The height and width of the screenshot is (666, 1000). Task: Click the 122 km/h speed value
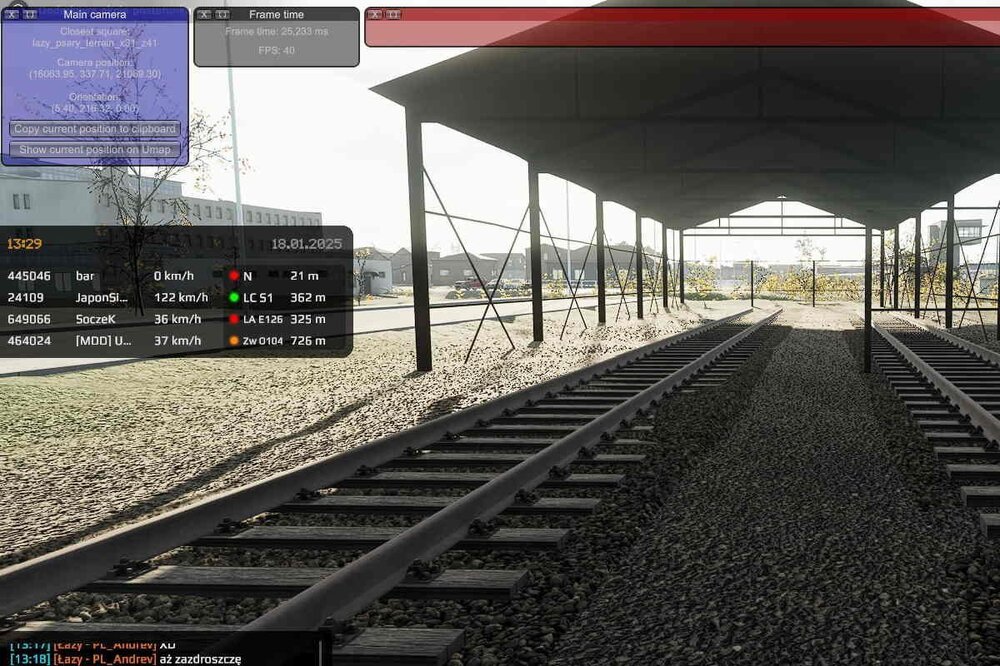point(181,298)
